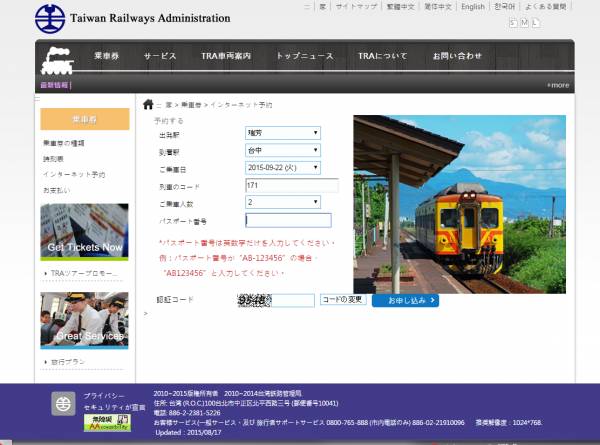The image size is (600, 445).
Task: Click the accessibility AA badge in footer
Action: (107, 423)
